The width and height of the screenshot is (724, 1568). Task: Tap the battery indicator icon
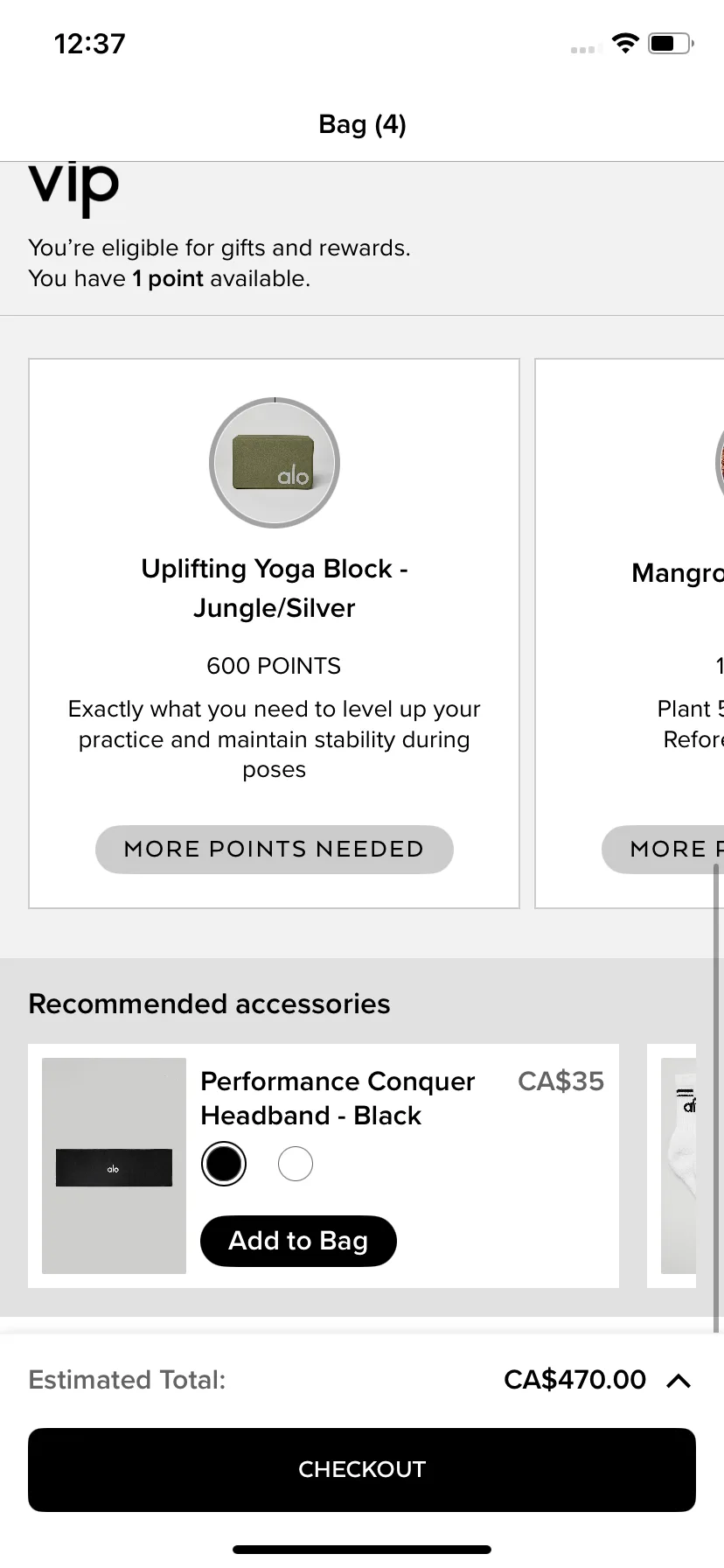click(x=671, y=43)
